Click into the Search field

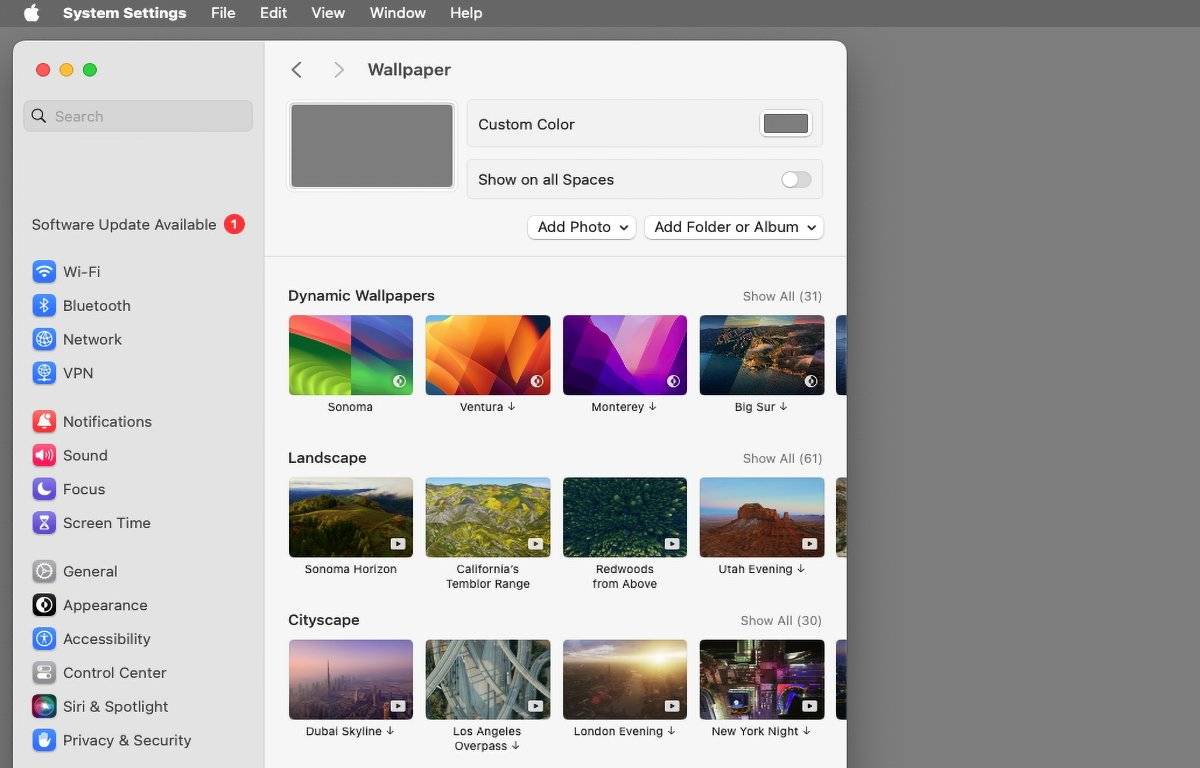coord(138,116)
